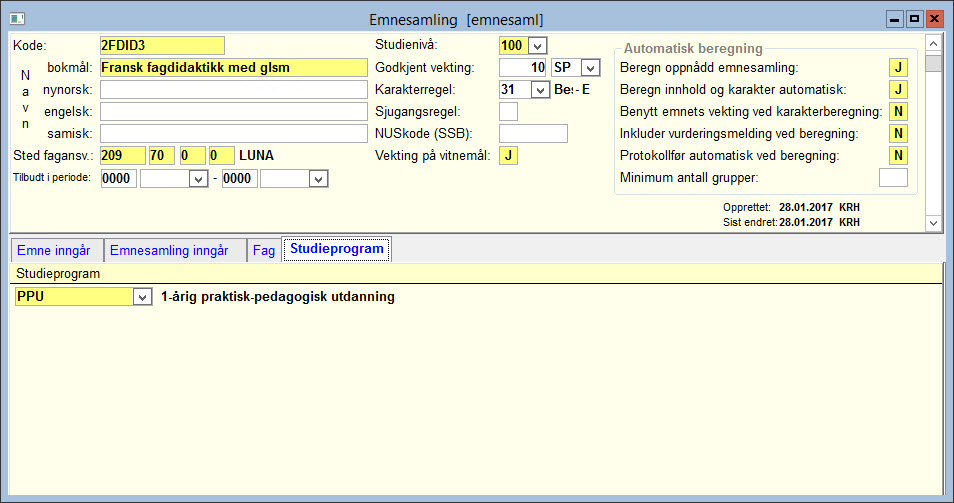Click the NUSkode (SSB) field
Screen dimensions: 954x503
[x=534, y=134]
